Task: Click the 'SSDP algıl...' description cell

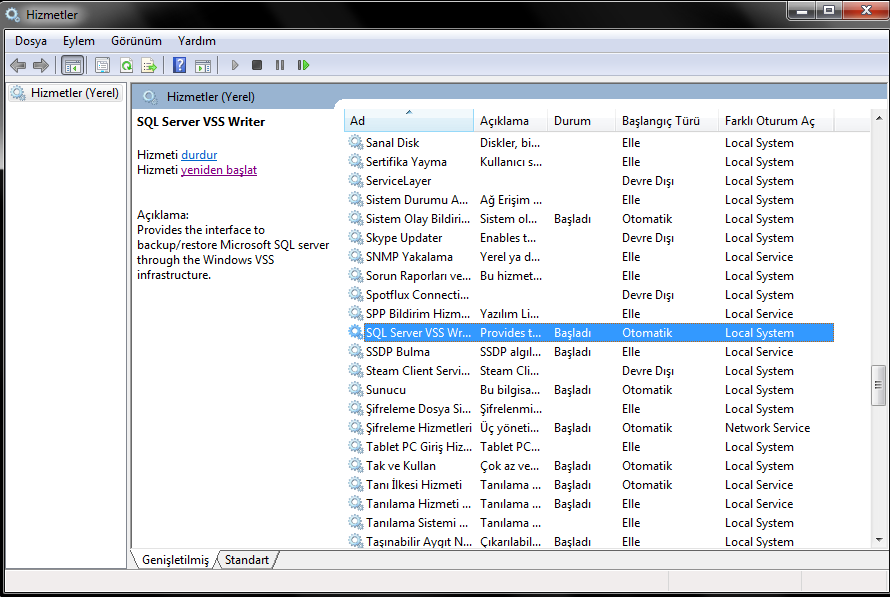Action: click(x=510, y=352)
